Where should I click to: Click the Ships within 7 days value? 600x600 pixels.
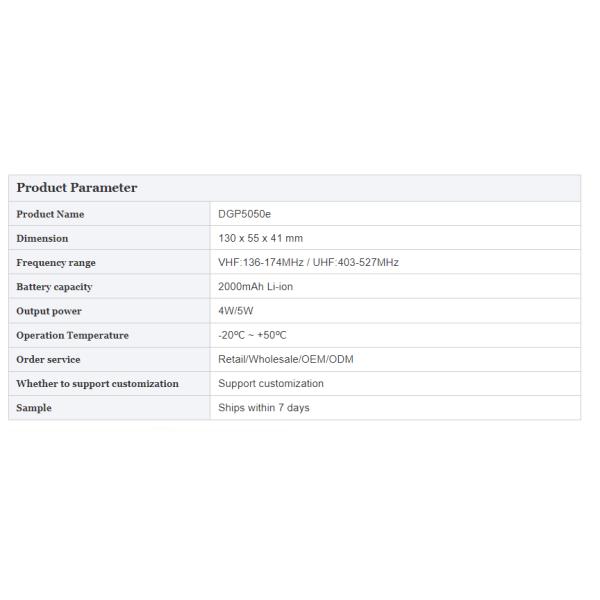pyautogui.click(x=263, y=408)
